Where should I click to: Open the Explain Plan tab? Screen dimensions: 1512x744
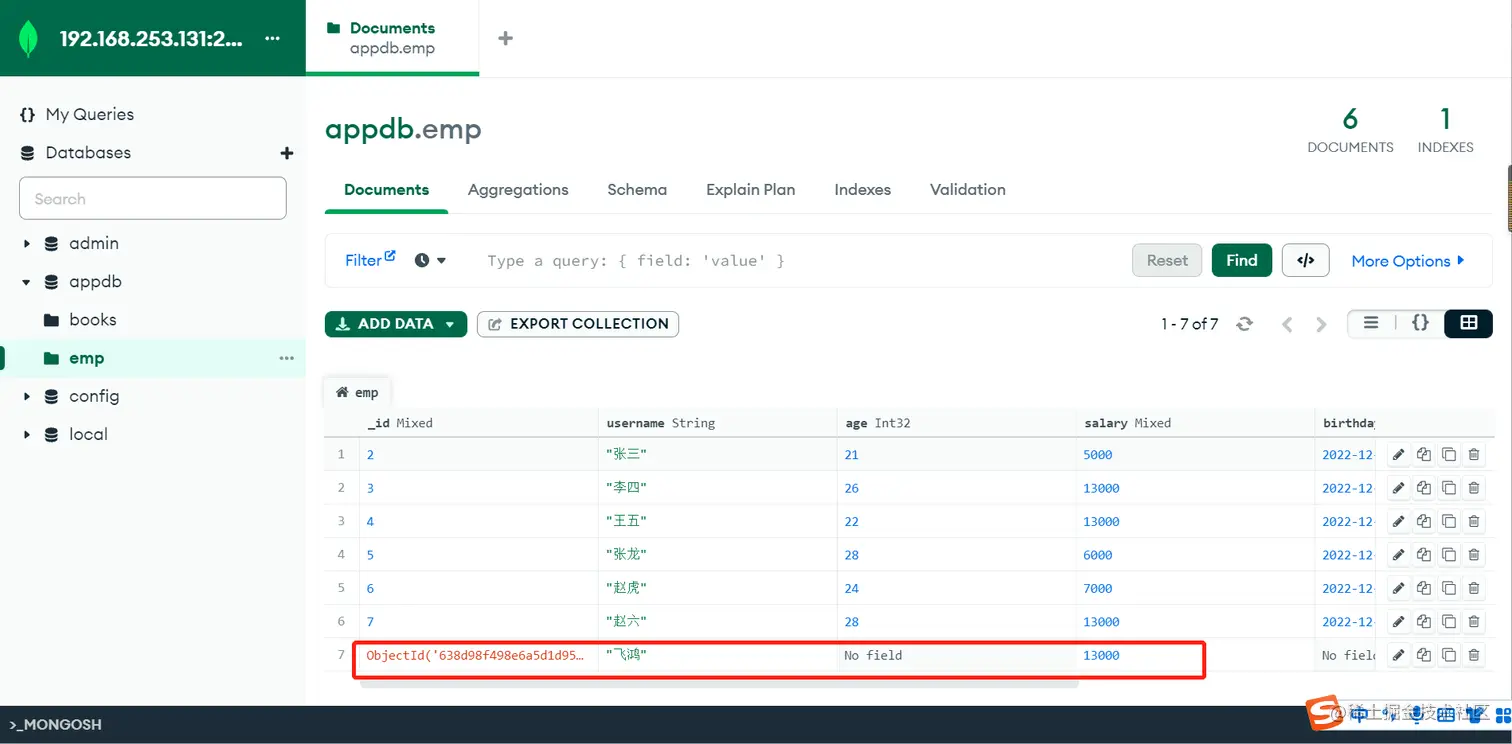751,190
